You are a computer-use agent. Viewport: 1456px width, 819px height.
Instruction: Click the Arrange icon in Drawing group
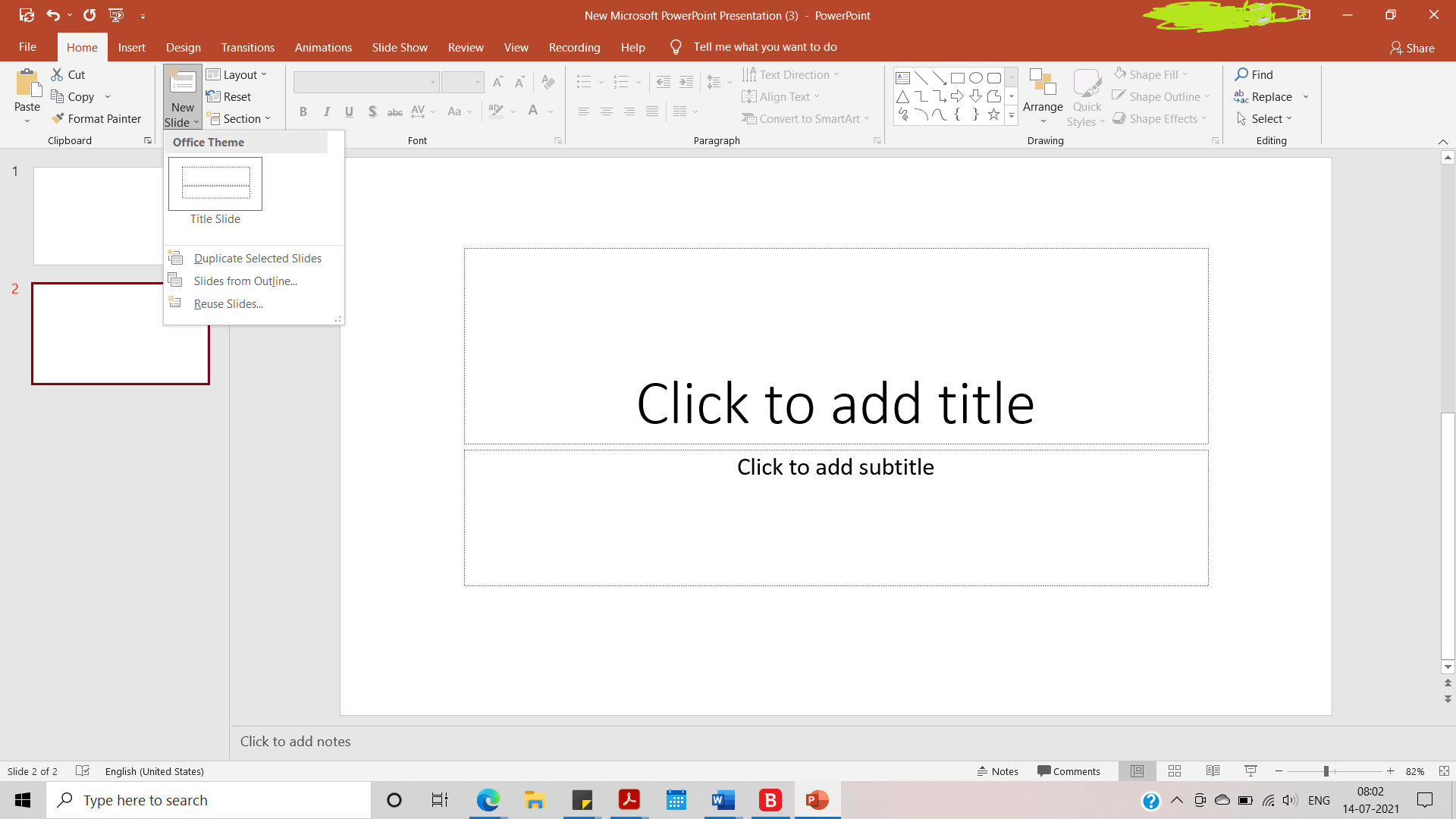[x=1042, y=82]
